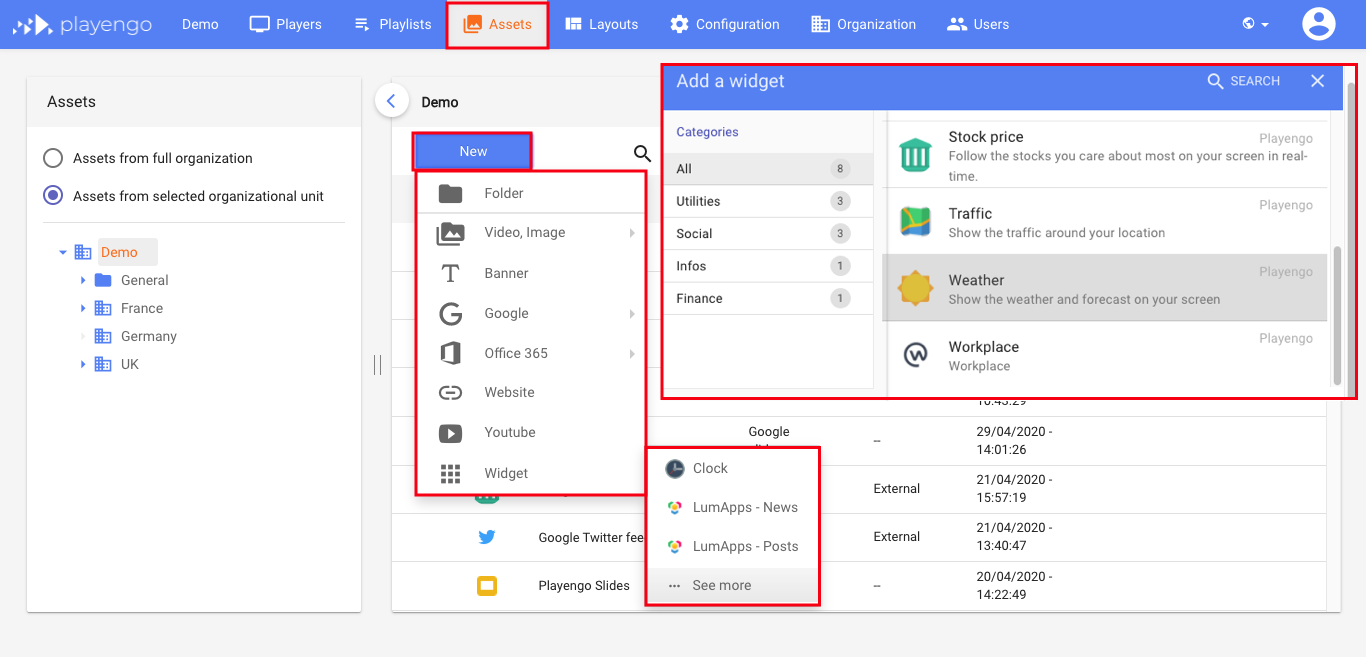
Task: Choose Youtube from the New menu
Action: click(x=531, y=432)
